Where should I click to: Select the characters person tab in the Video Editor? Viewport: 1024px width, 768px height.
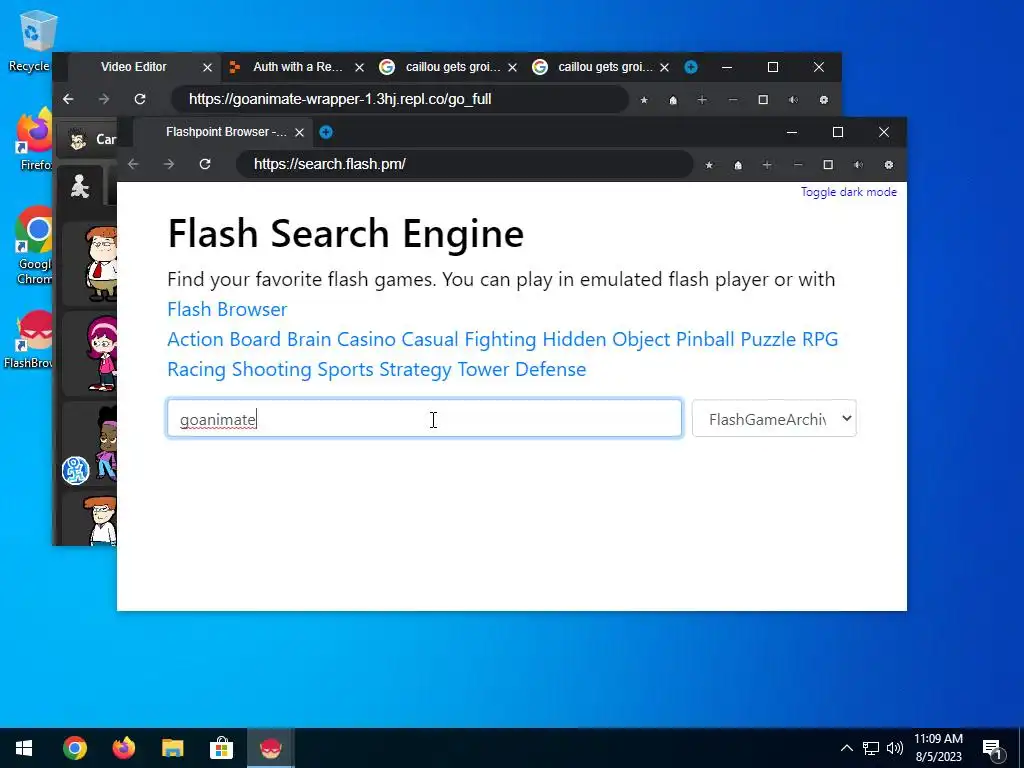click(80, 187)
